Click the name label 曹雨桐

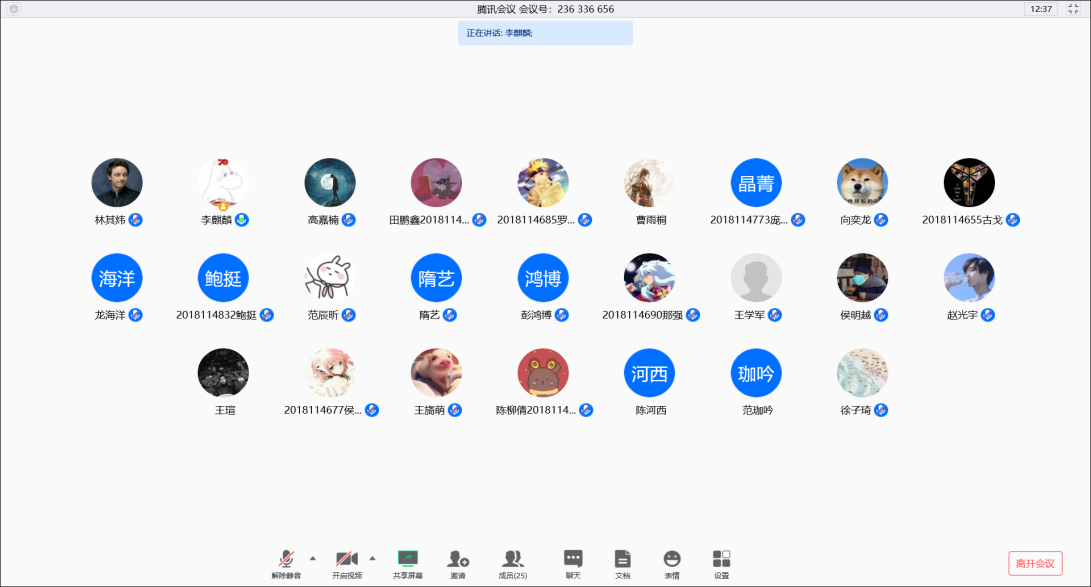(x=651, y=220)
